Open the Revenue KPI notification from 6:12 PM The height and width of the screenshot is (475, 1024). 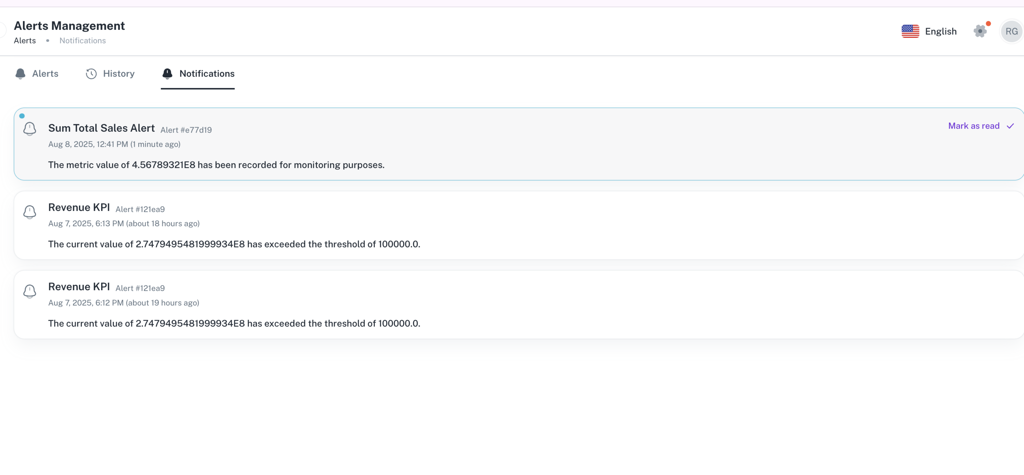(79, 287)
